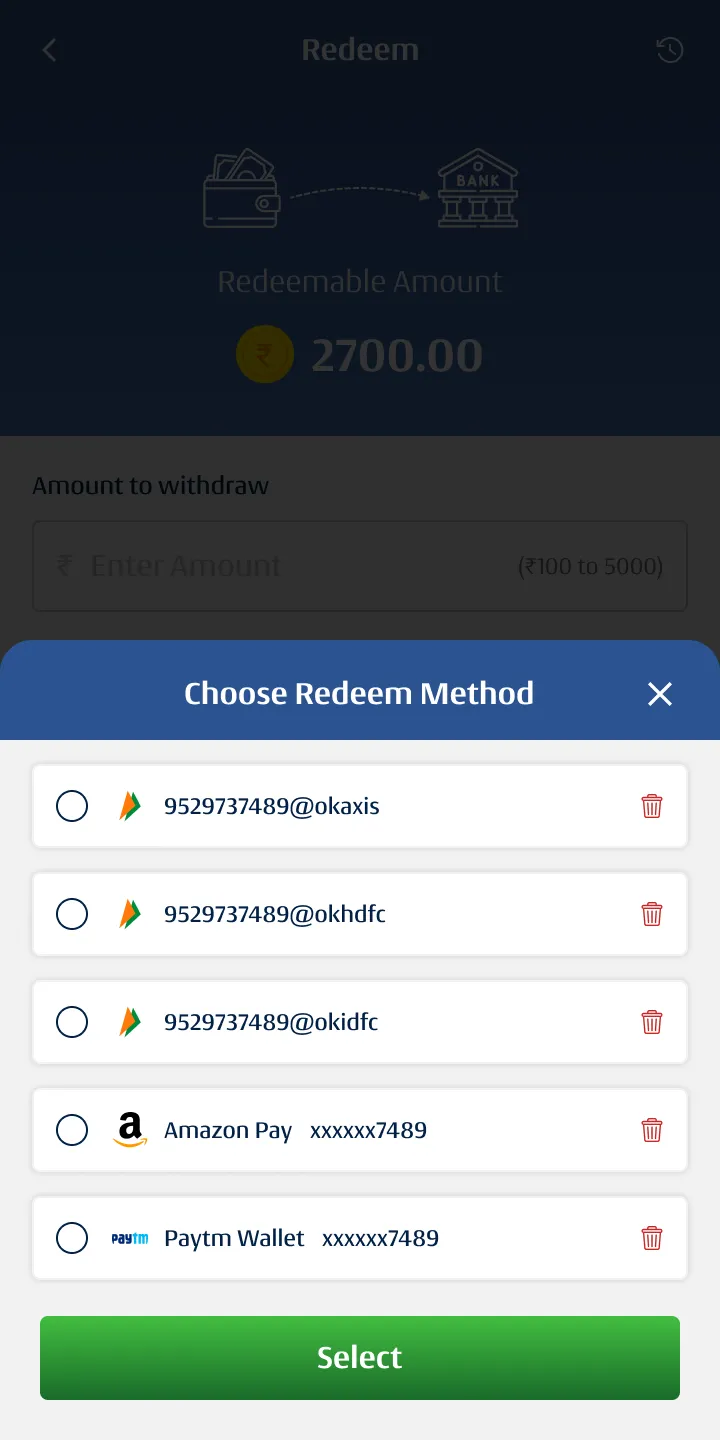Select the Amazon Pay radio button
The height and width of the screenshot is (1440, 720).
[72, 1130]
